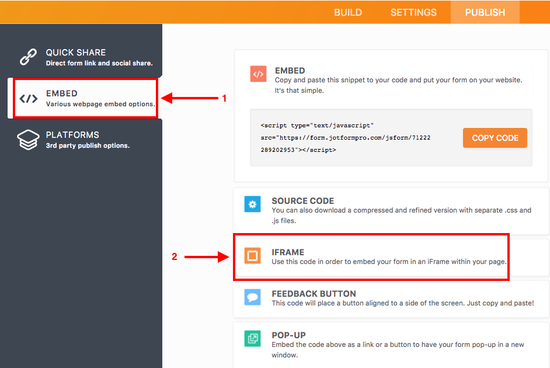Click '3rd party publish options.' text
Screen dimensions: 550x368
click(x=88, y=146)
